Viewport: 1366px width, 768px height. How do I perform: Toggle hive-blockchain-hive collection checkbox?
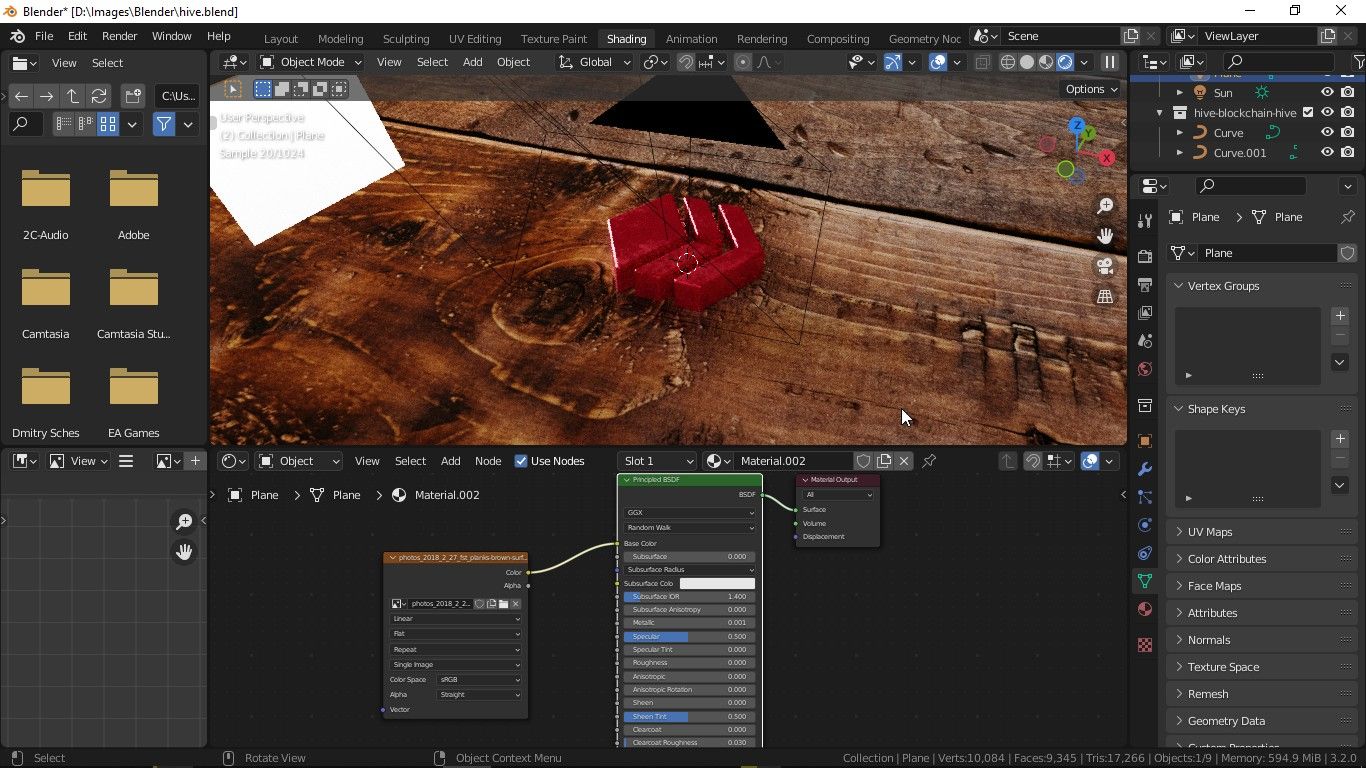pos(1308,112)
